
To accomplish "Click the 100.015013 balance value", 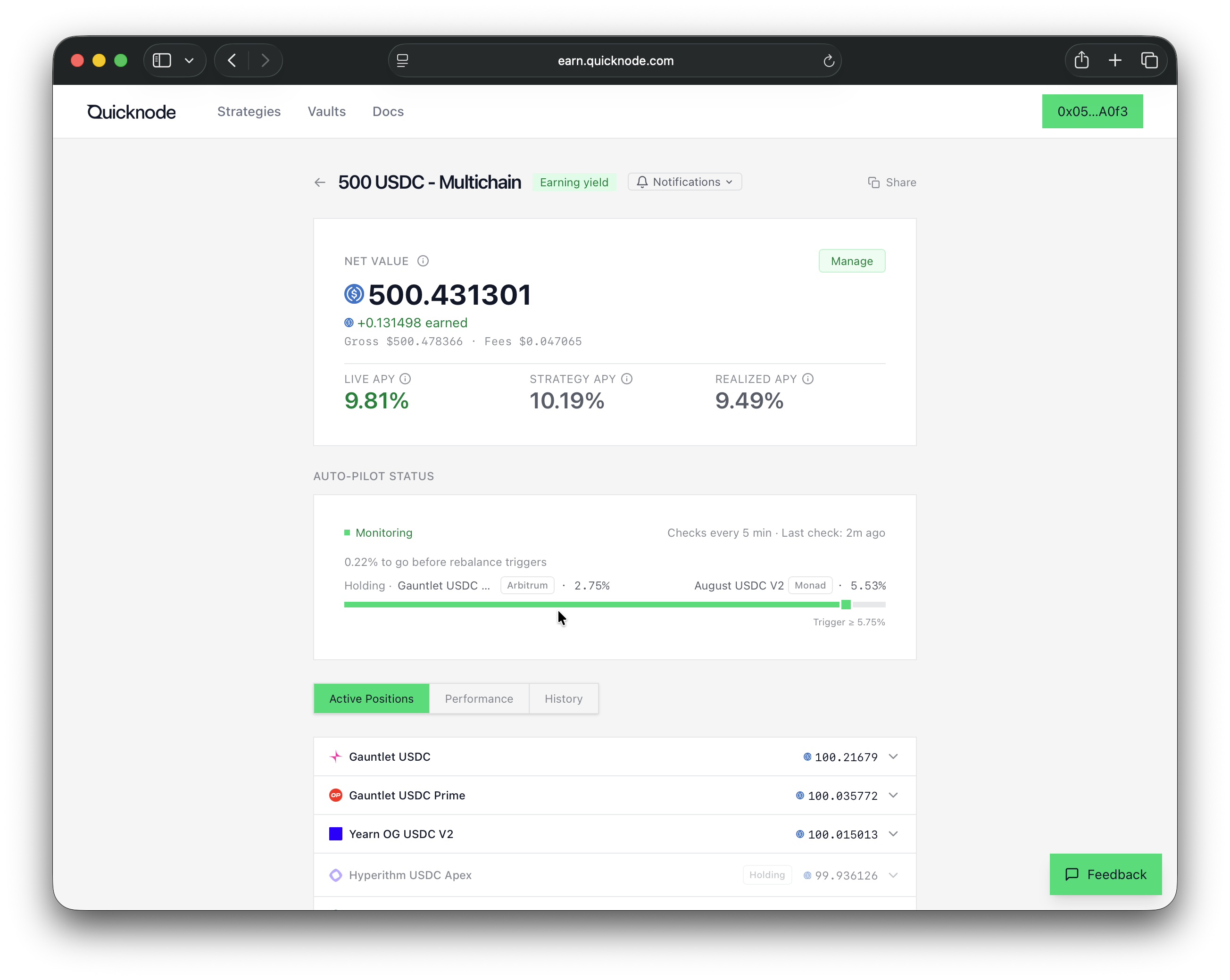I will point(843,835).
